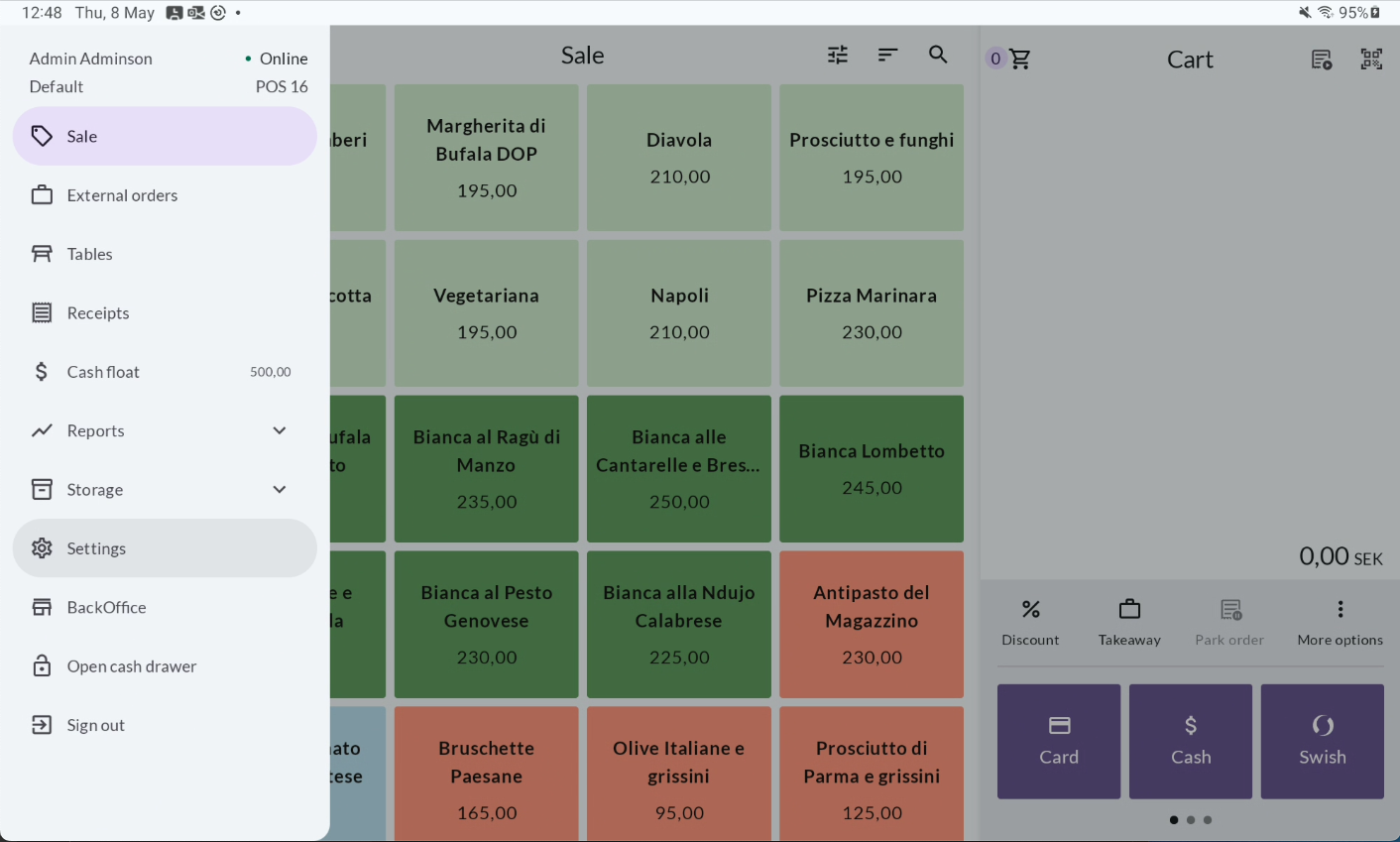
Task: Click the shopping cart icon with count
Action: [x=1009, y=60]
